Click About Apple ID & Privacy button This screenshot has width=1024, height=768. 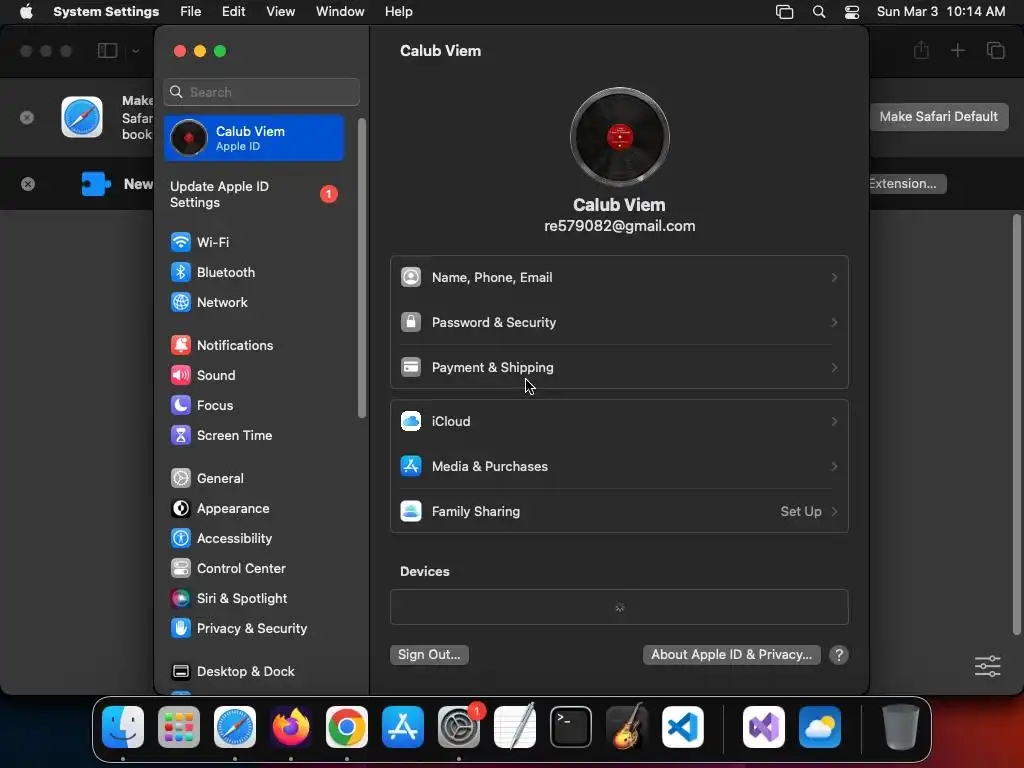[731, 655]
